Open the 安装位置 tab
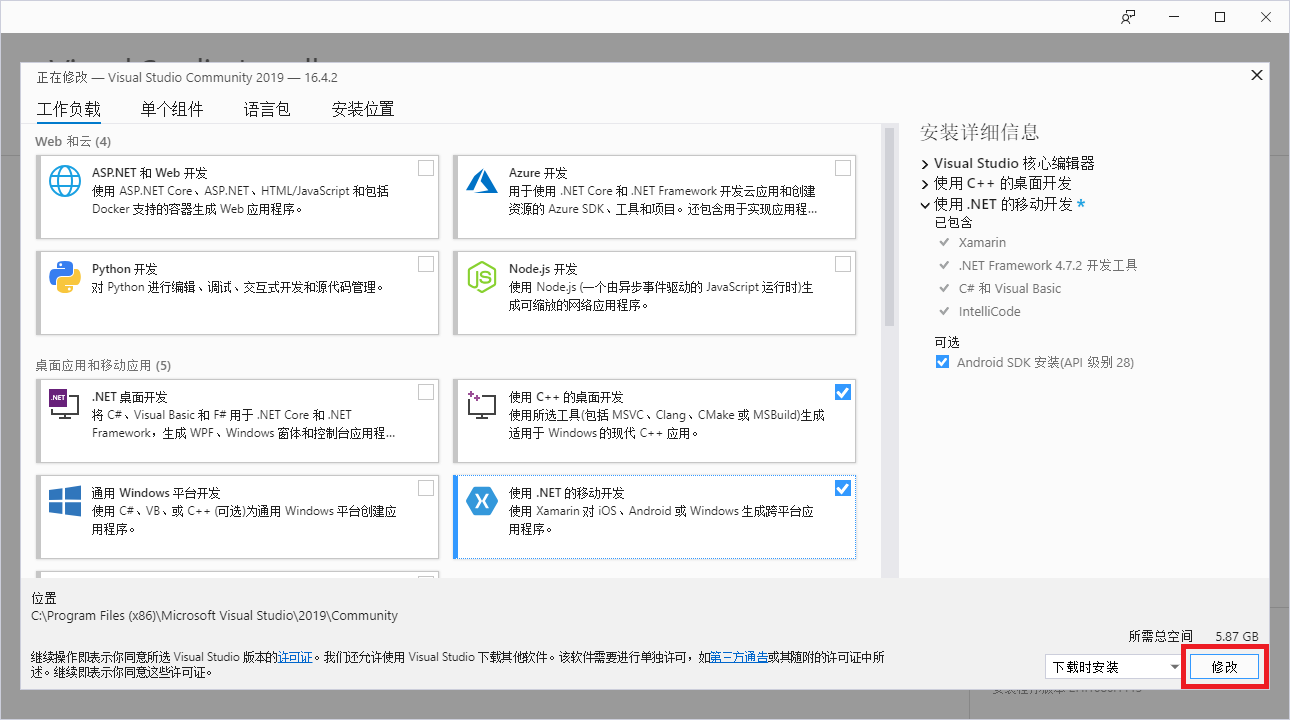 click(363, 109)
